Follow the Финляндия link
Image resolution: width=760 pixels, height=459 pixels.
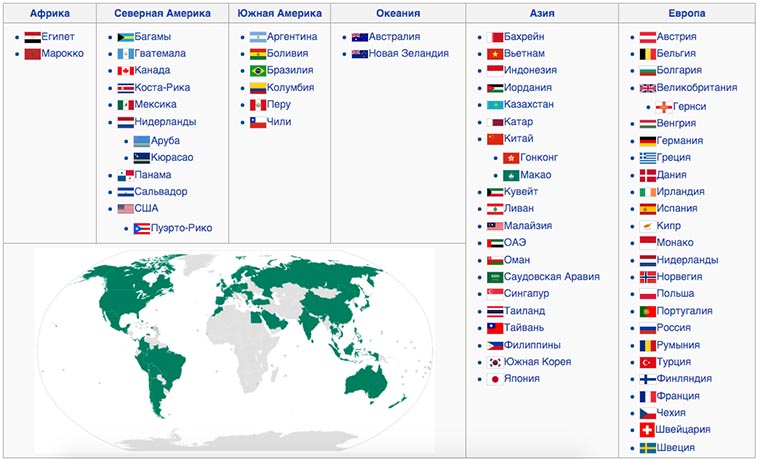(684, 379)
